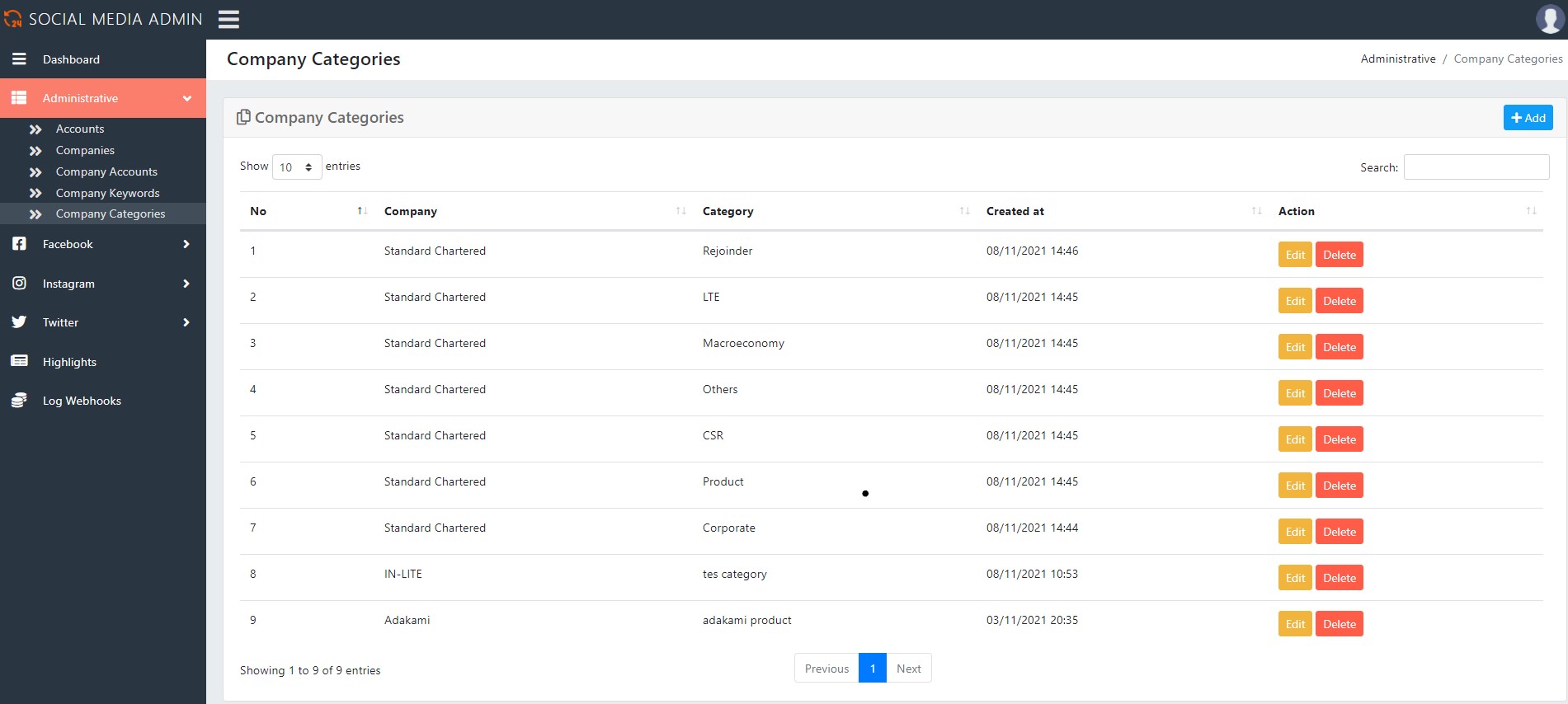
Task: Edit the CSR category row
Action: point(1295,439)
